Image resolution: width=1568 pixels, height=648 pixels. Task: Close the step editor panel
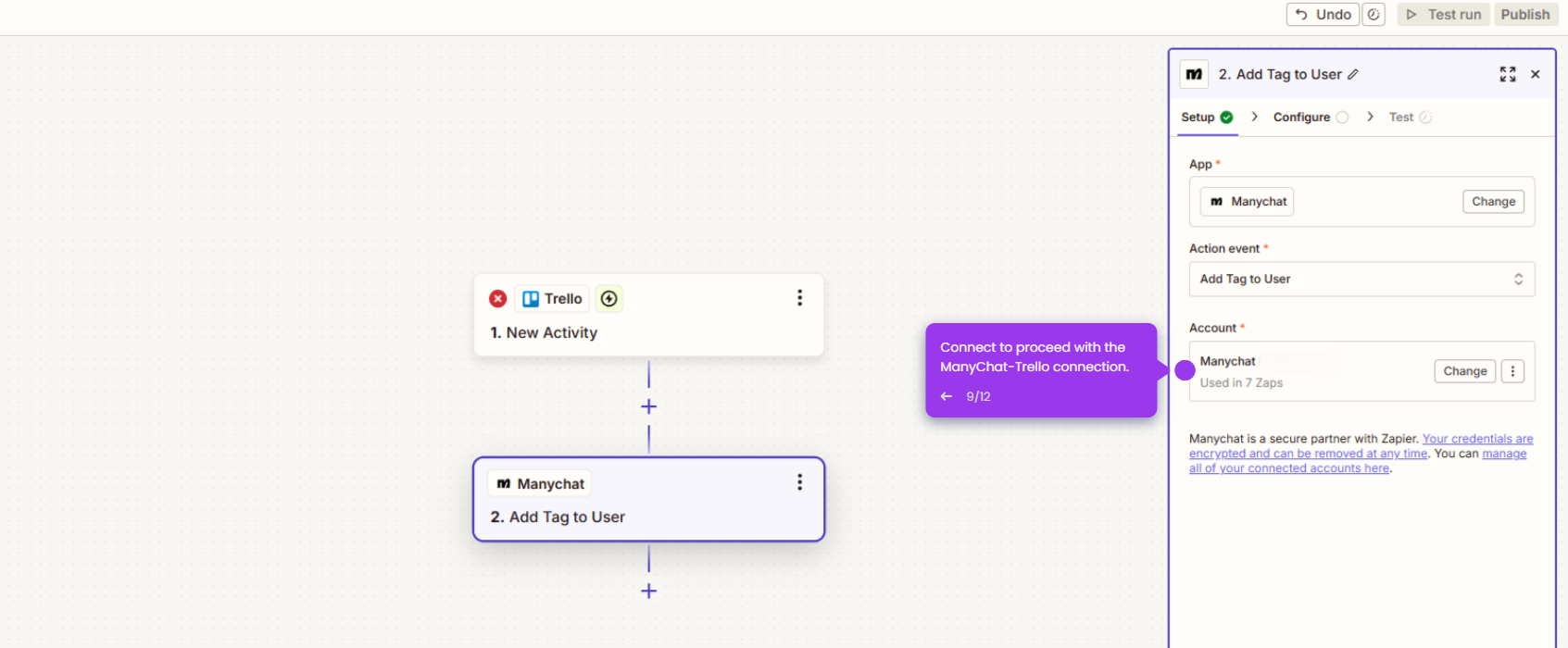coord(1535,74)
